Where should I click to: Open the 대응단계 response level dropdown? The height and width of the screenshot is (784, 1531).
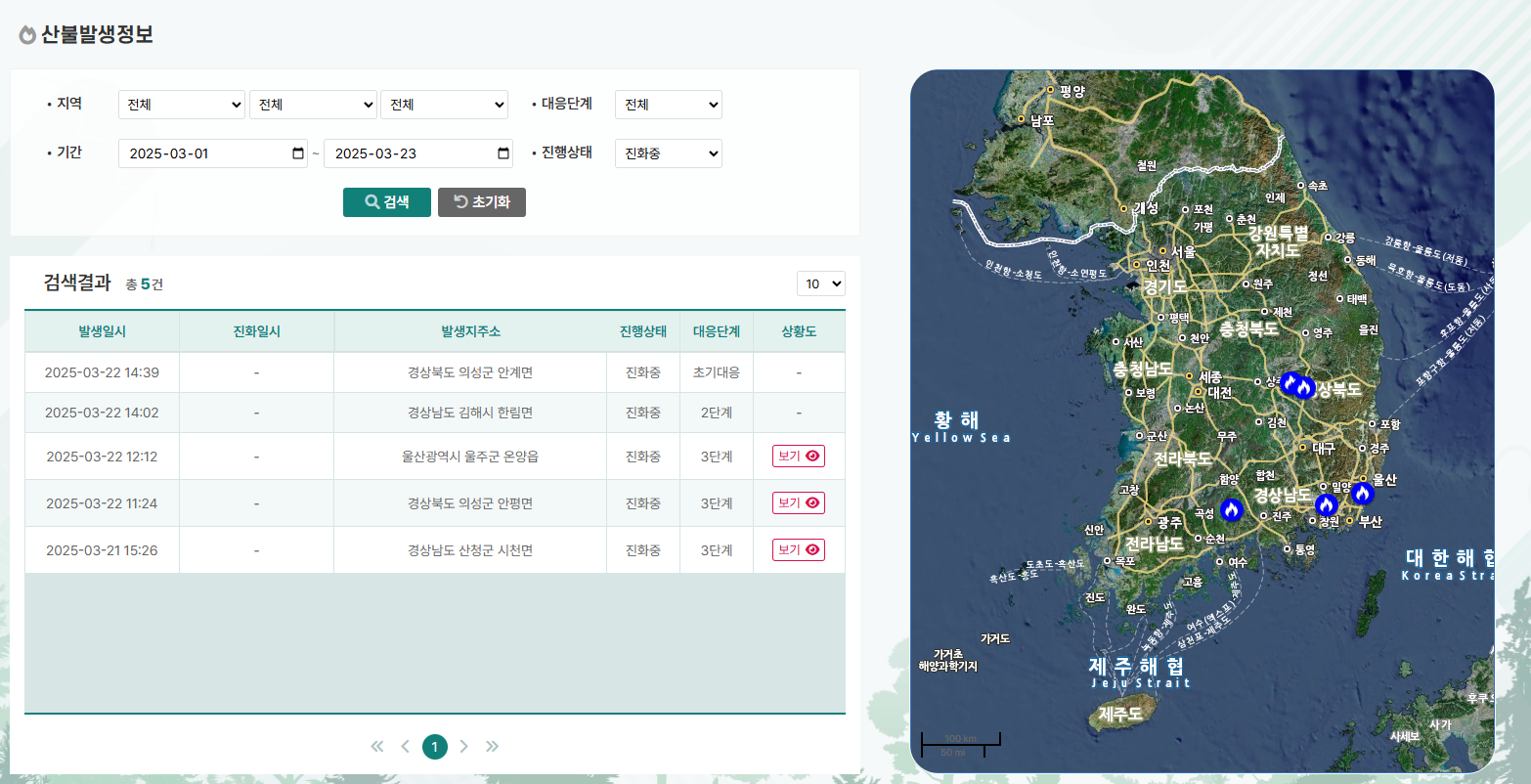tap(669, 105)
